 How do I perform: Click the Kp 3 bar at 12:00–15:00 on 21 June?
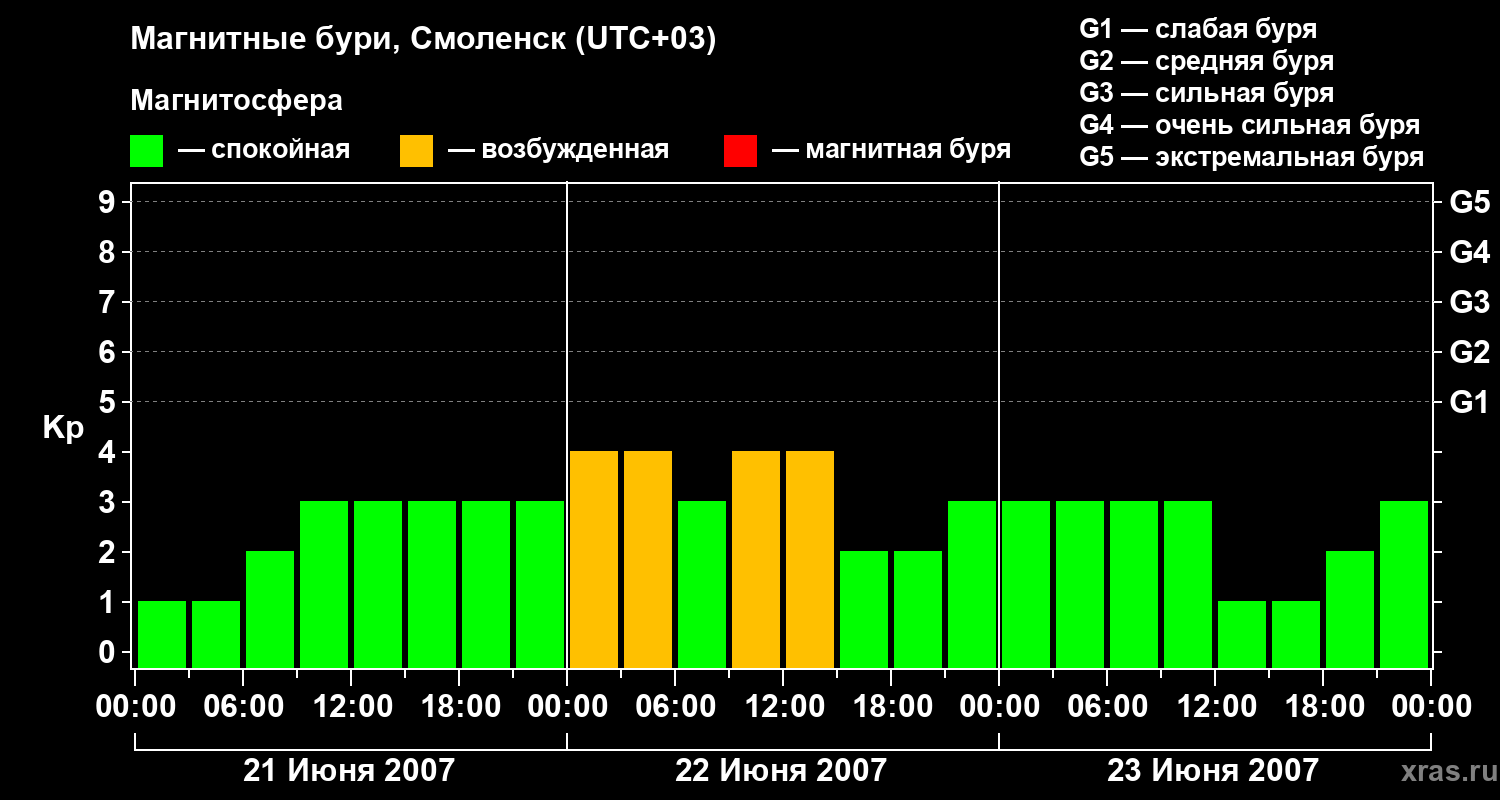(378, 584)
